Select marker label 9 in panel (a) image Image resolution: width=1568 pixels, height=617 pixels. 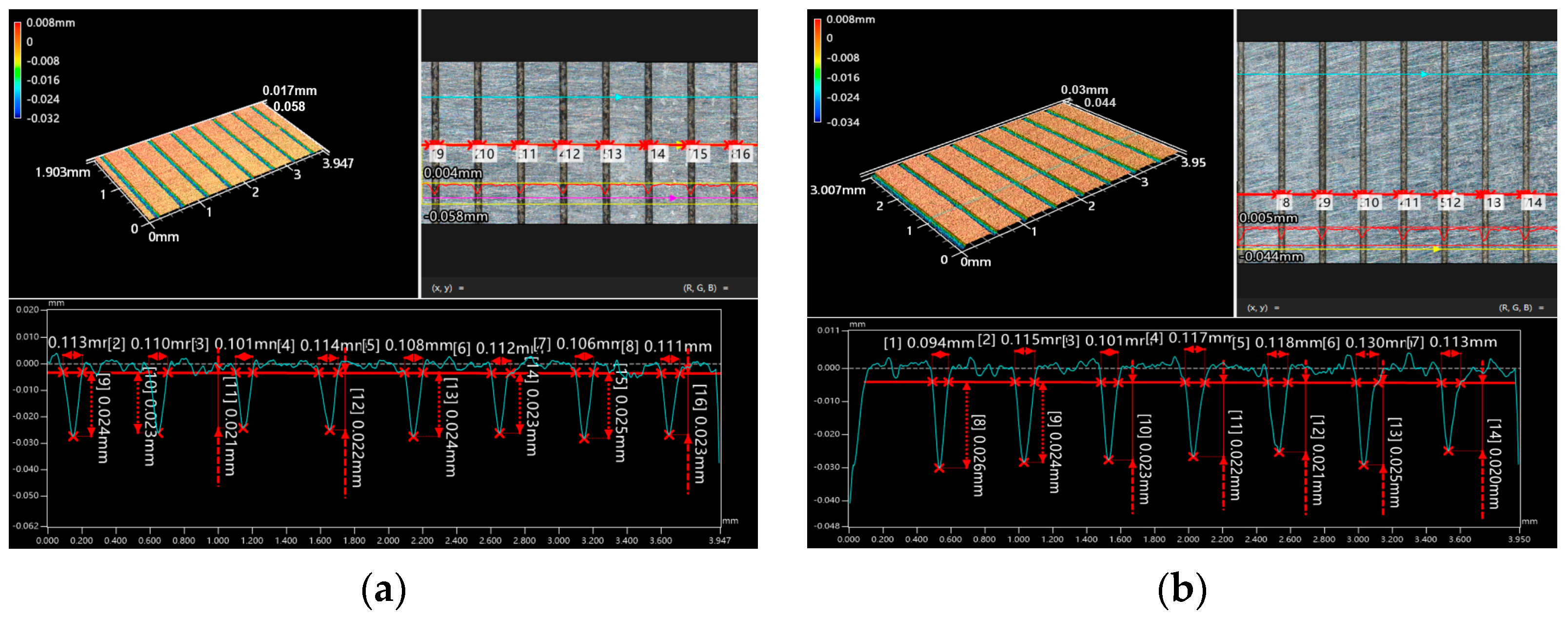[438, 154]
